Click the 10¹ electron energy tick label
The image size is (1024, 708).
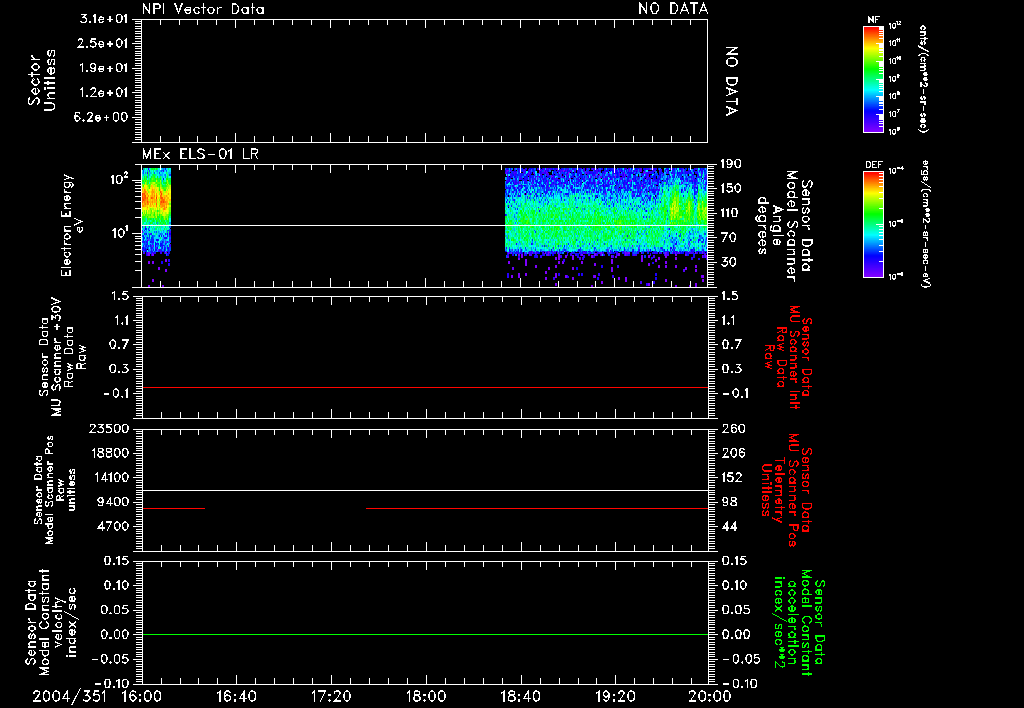(x=118, y=233)
